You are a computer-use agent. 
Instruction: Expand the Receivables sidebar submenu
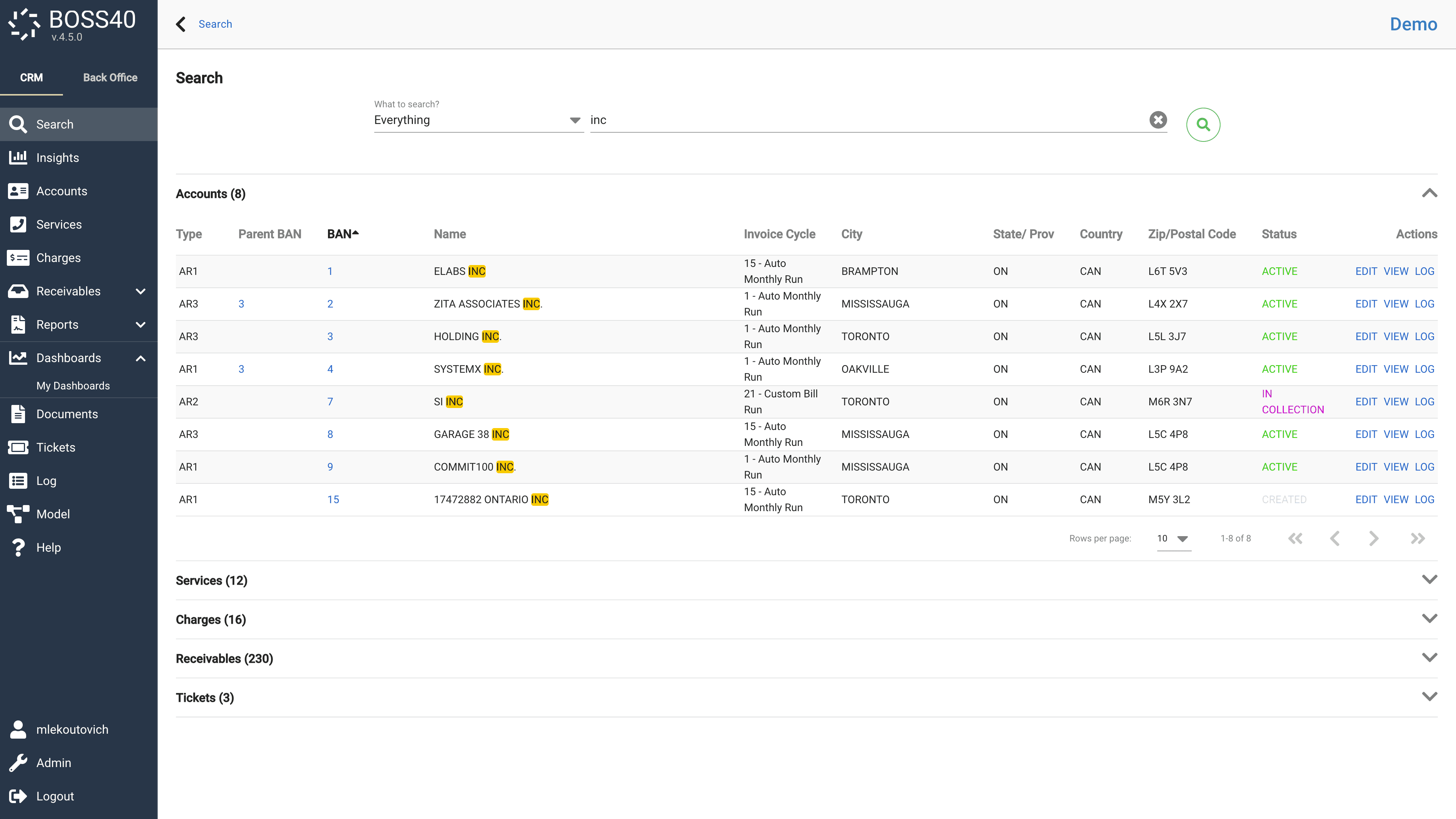pos(141,291)
